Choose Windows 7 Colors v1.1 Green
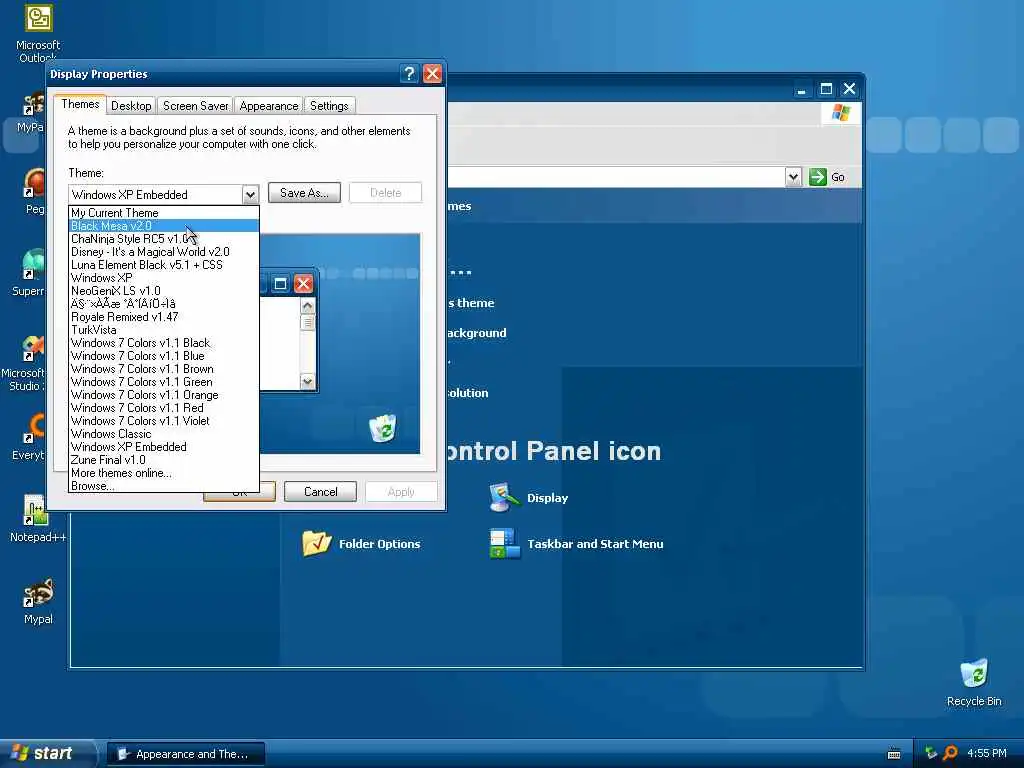The image size is (1024, 768). pyautogui.click(x=164, y=382)
